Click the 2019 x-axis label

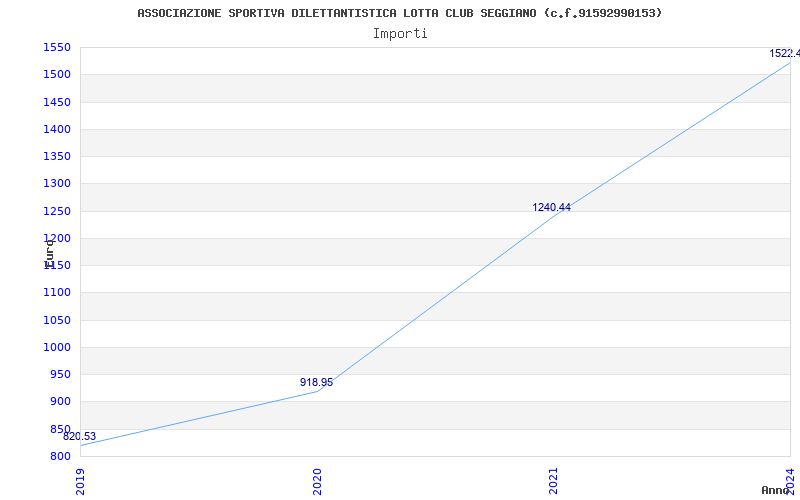point(80,481)
